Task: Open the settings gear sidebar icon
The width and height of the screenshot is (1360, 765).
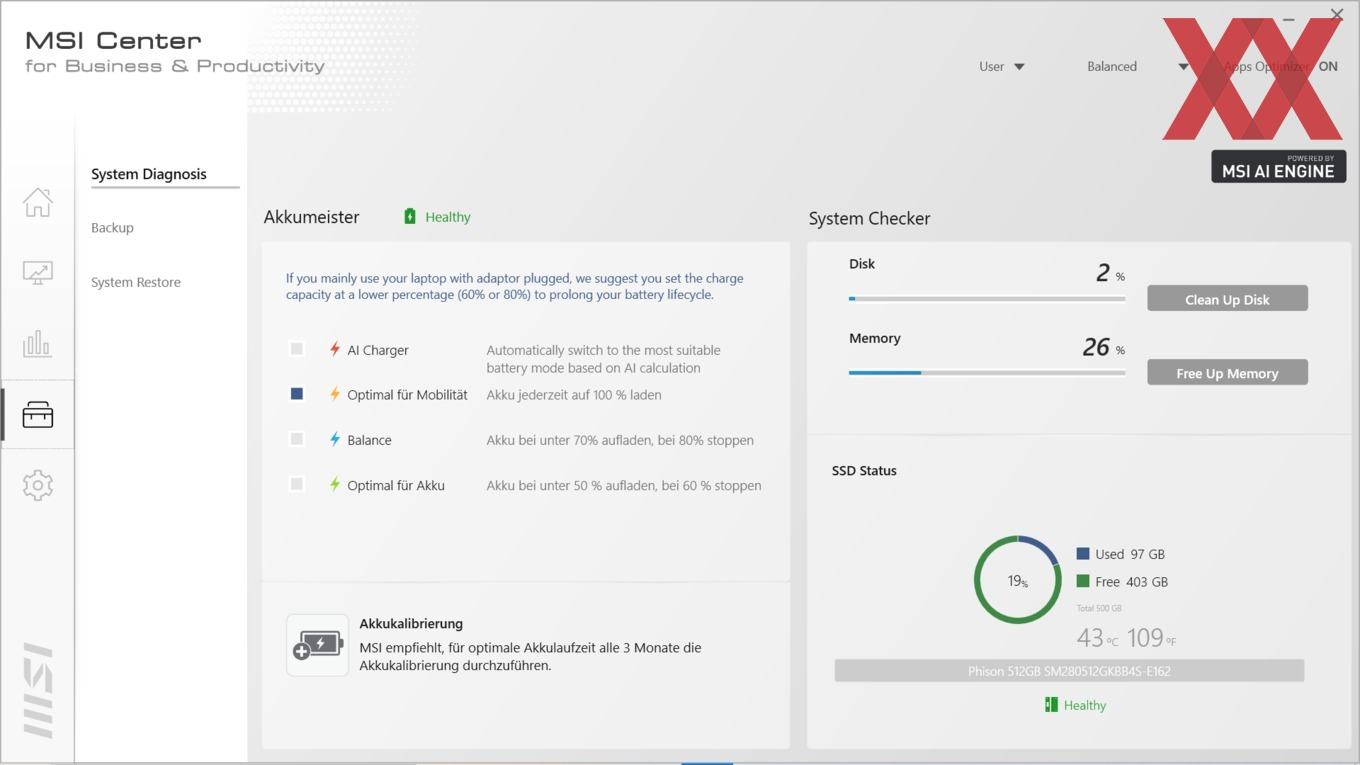Action: pos(38,485)
